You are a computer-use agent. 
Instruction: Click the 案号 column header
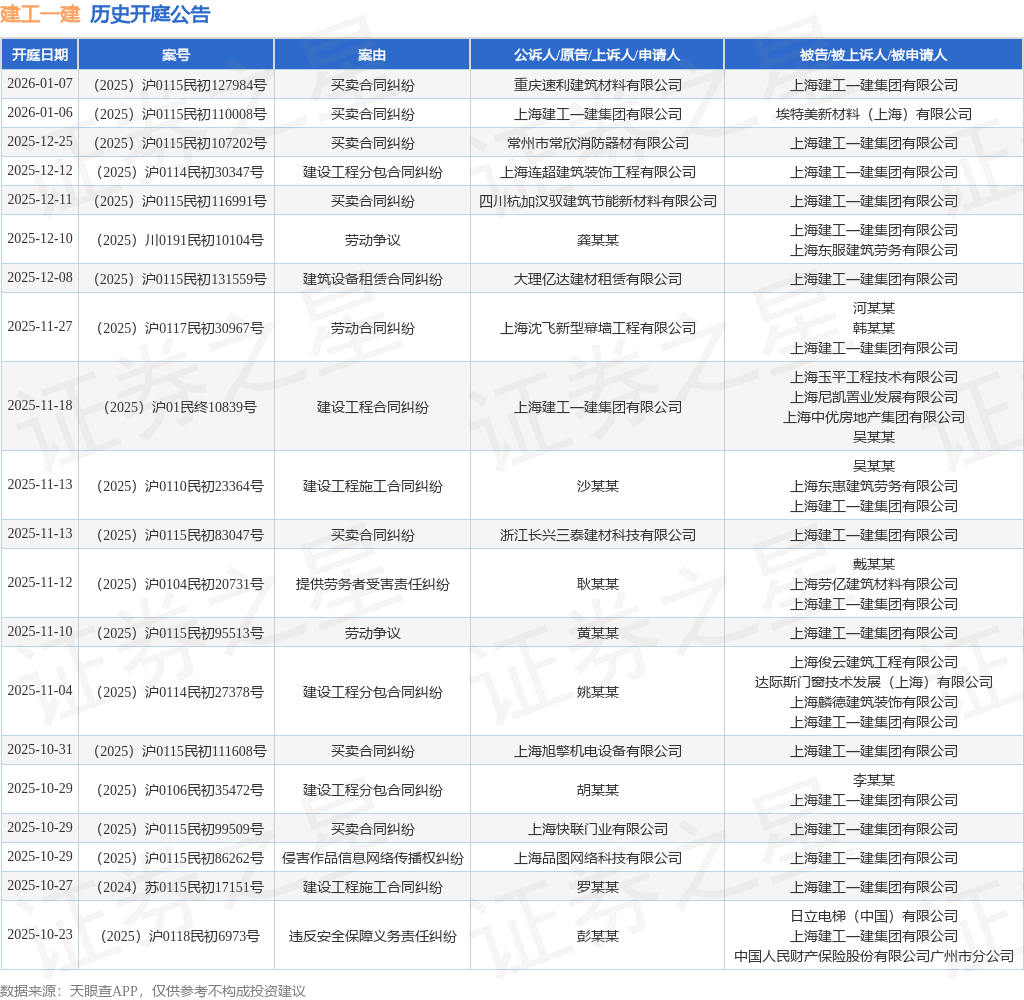pyautogui.click(x=176, y=55)
